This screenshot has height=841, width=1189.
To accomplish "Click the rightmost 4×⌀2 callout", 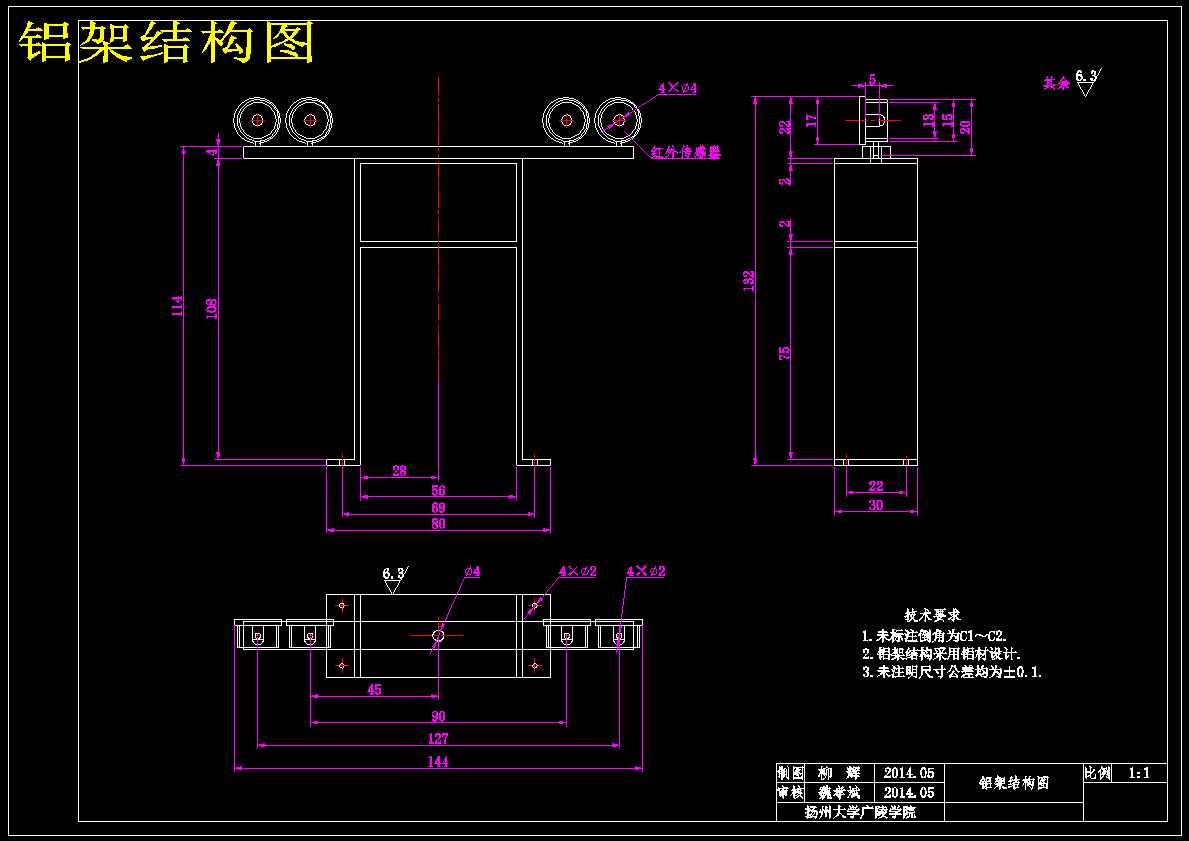I will pos(646,571).
